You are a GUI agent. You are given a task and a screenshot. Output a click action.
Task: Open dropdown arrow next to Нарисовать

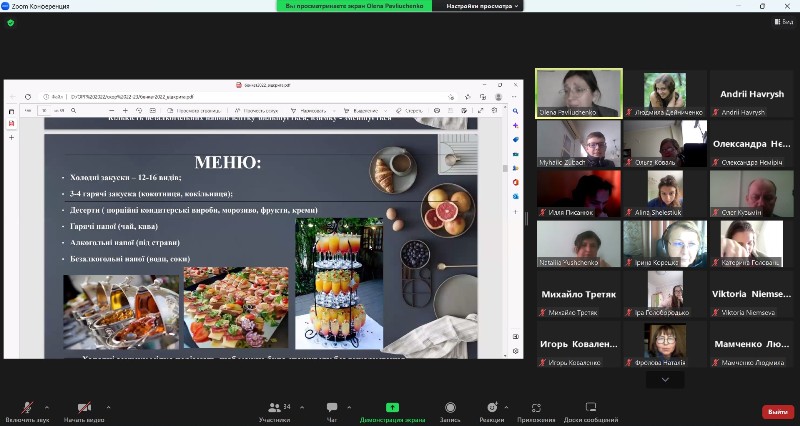[x=334, y=110]
